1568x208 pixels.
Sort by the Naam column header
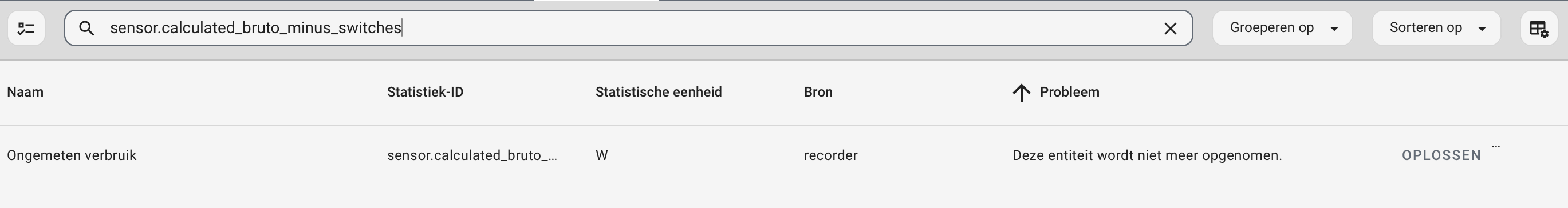pyautogui.click(x=25, y=92)
